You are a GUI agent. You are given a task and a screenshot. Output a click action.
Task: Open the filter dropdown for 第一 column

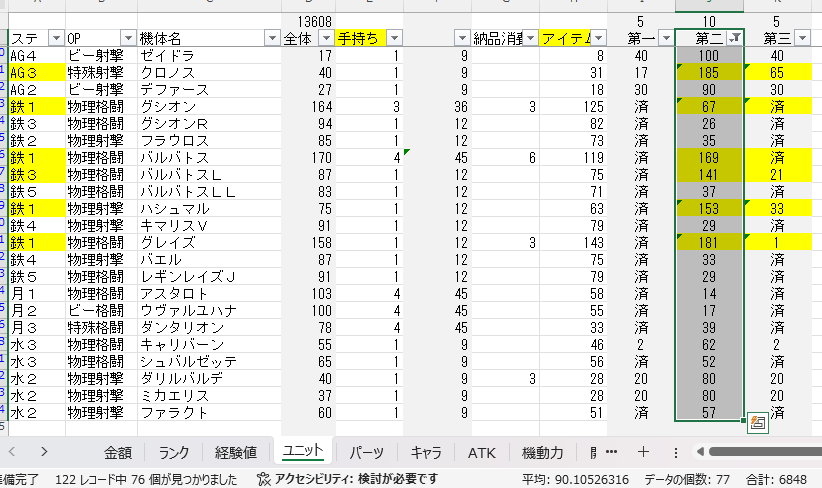(666, 38)
